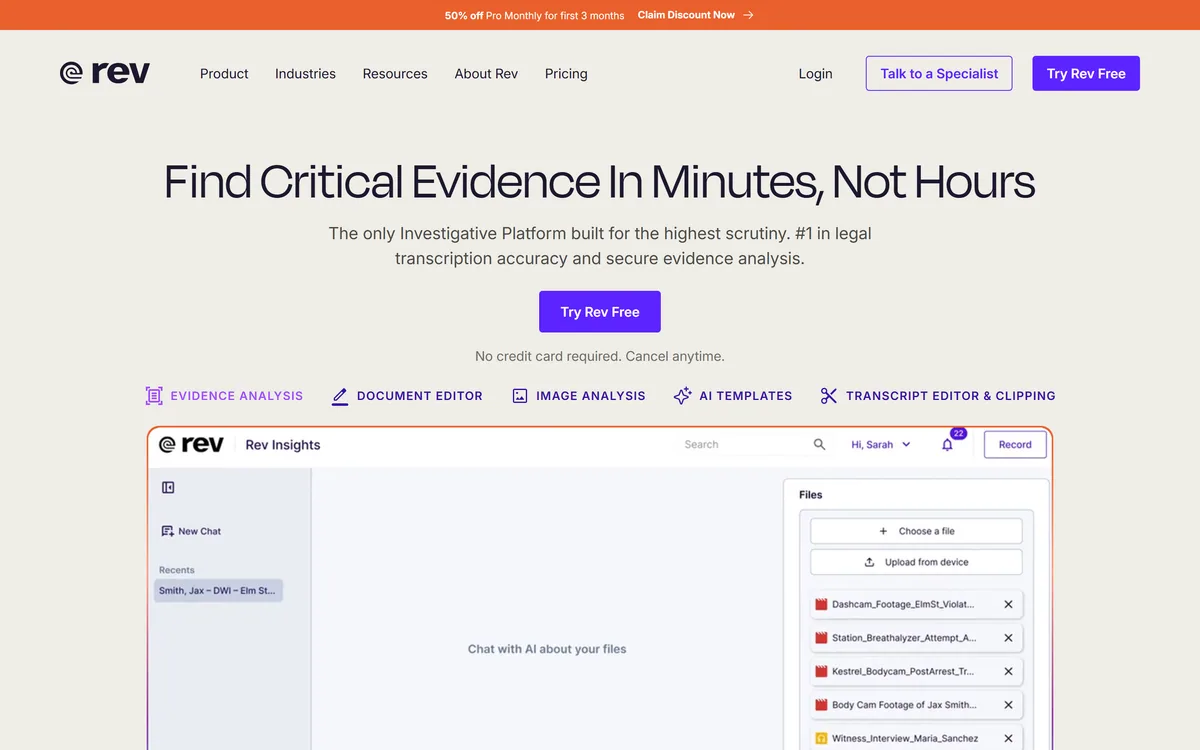Click the Rev logo inside the Insights app
The width and height of the screenshot is (1200, 750).
191,445
